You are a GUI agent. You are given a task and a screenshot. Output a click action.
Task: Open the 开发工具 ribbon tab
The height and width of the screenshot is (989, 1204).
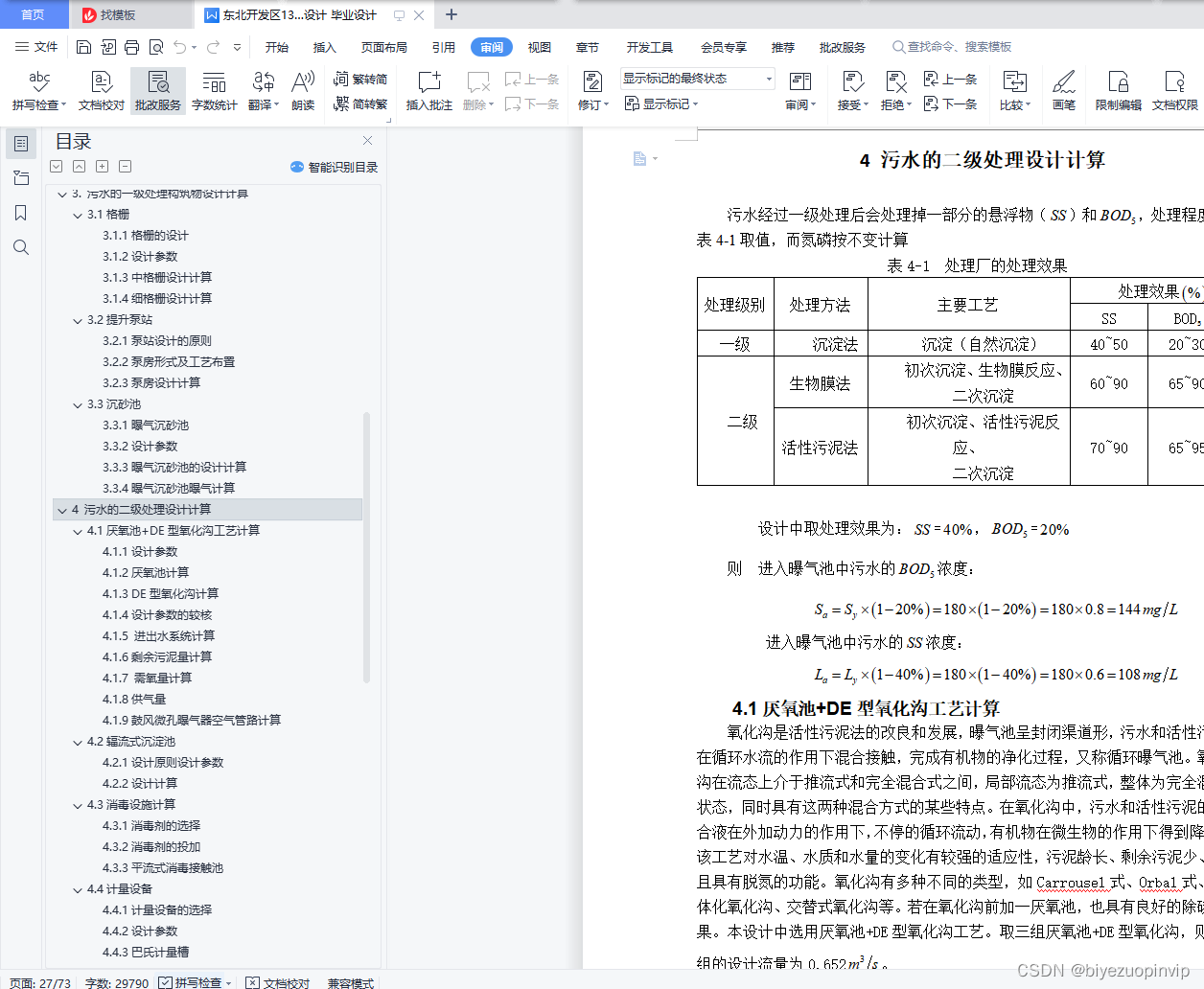(650, 47)
